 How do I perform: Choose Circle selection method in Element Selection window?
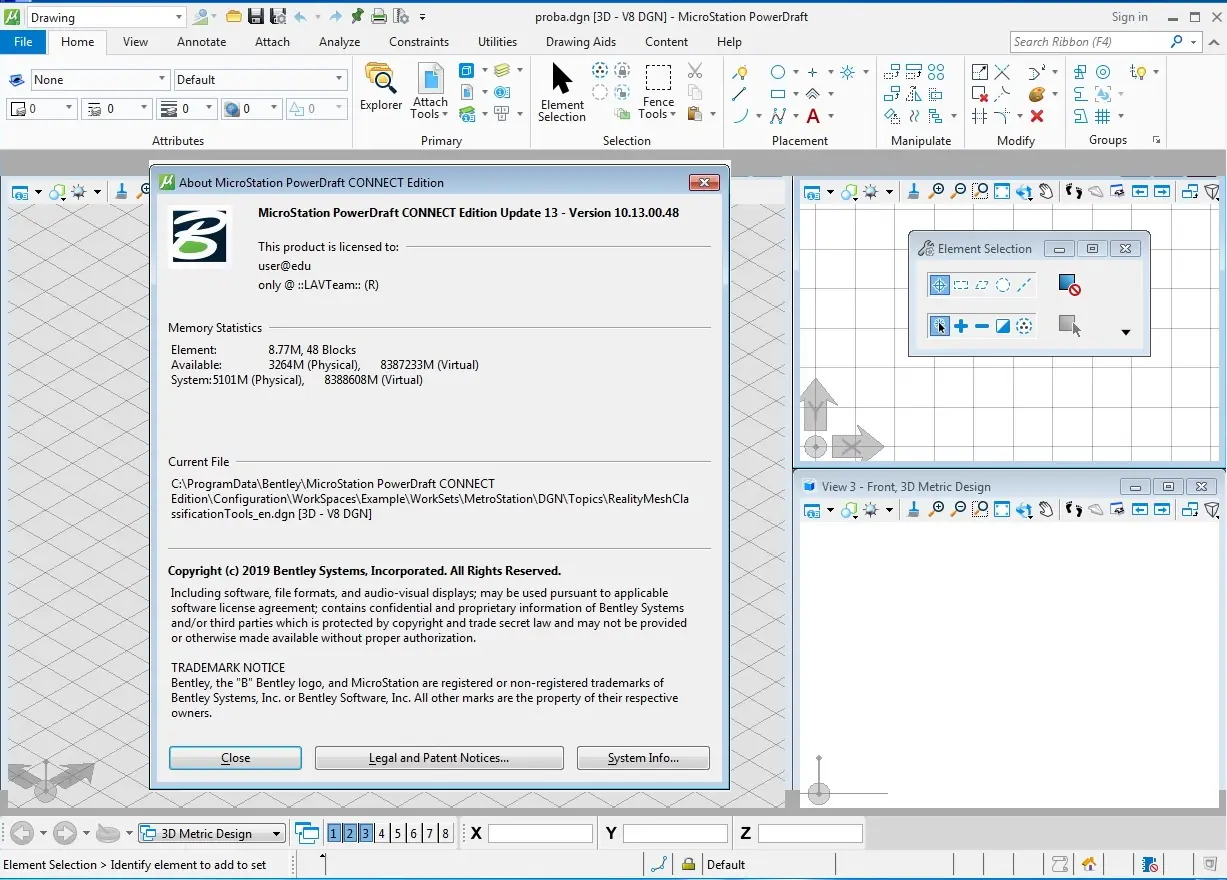pyautogui.click(x=1003, y=285)
